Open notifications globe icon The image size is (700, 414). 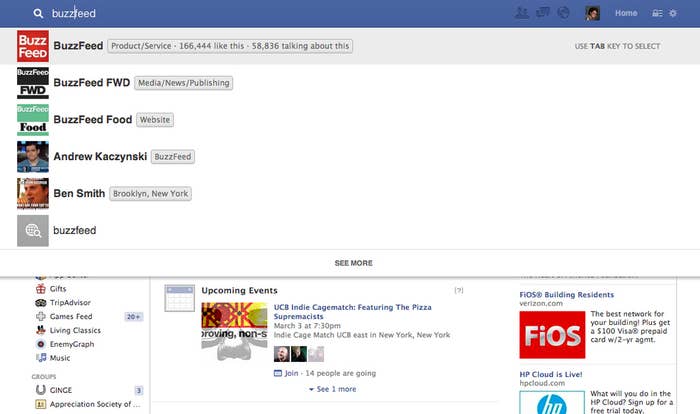(564, 13)
